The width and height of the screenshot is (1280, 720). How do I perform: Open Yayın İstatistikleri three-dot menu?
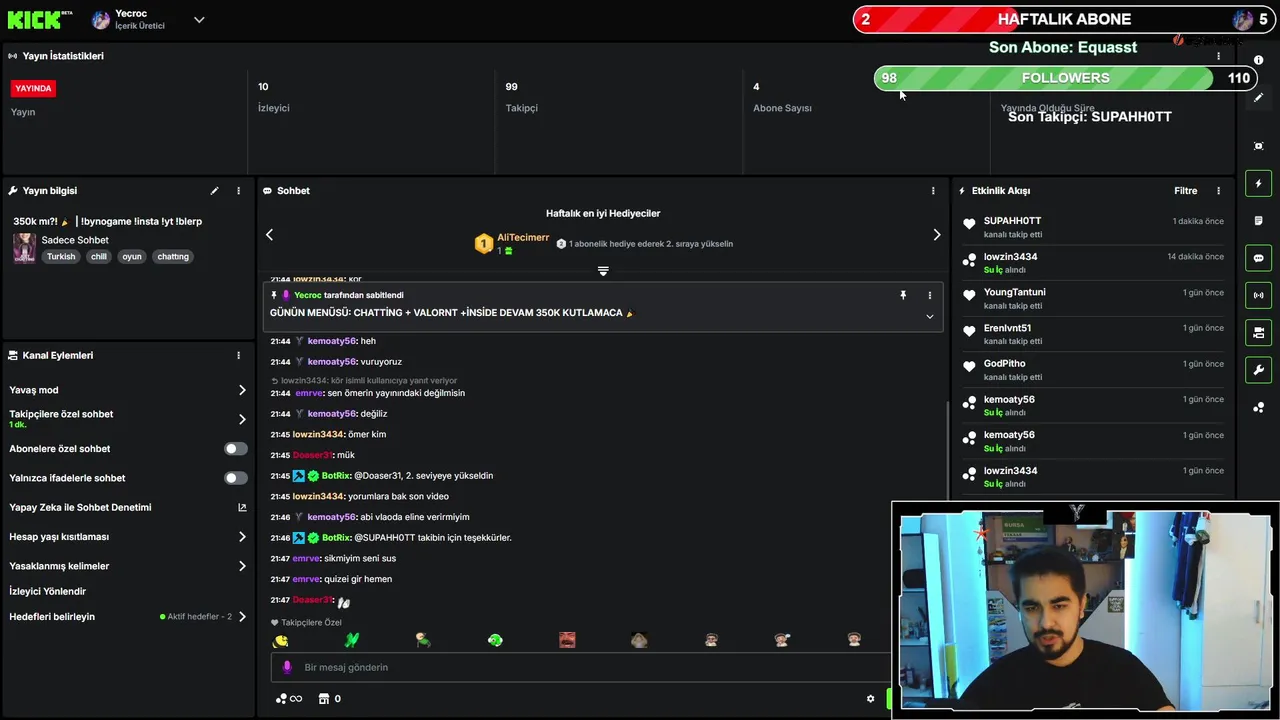1218,56
